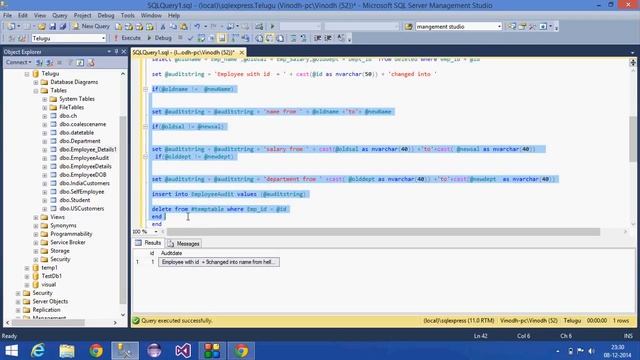Viewport: 640px width, 360px height.
Task: Click the Cancel Executing Query stop icon
Action: click(180, 38)
